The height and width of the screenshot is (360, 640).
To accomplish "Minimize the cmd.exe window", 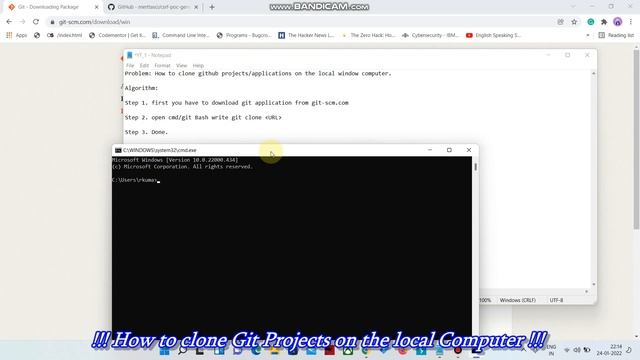I will coord(430,150).
